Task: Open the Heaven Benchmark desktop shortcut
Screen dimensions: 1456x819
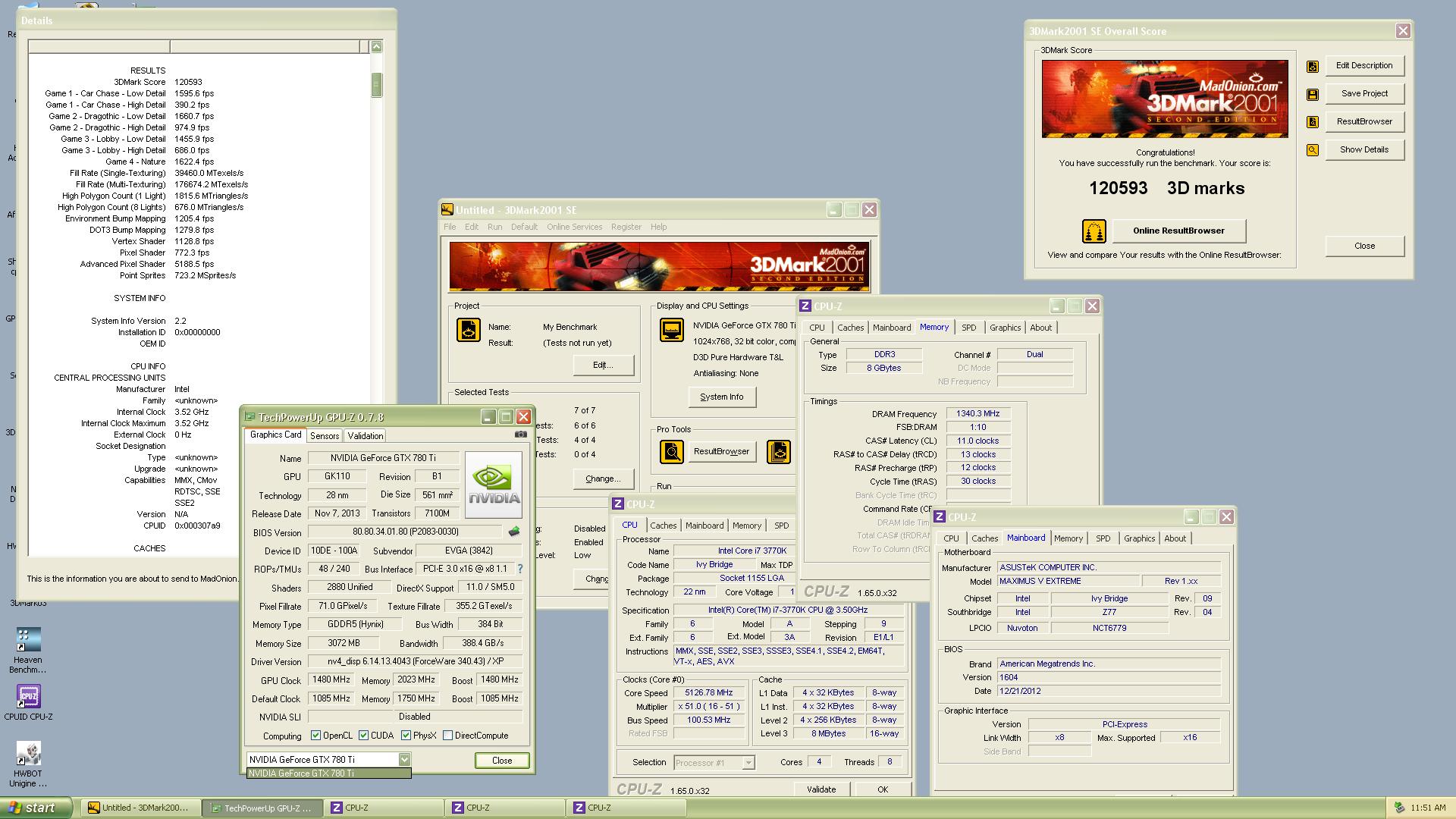Action: 28,651
